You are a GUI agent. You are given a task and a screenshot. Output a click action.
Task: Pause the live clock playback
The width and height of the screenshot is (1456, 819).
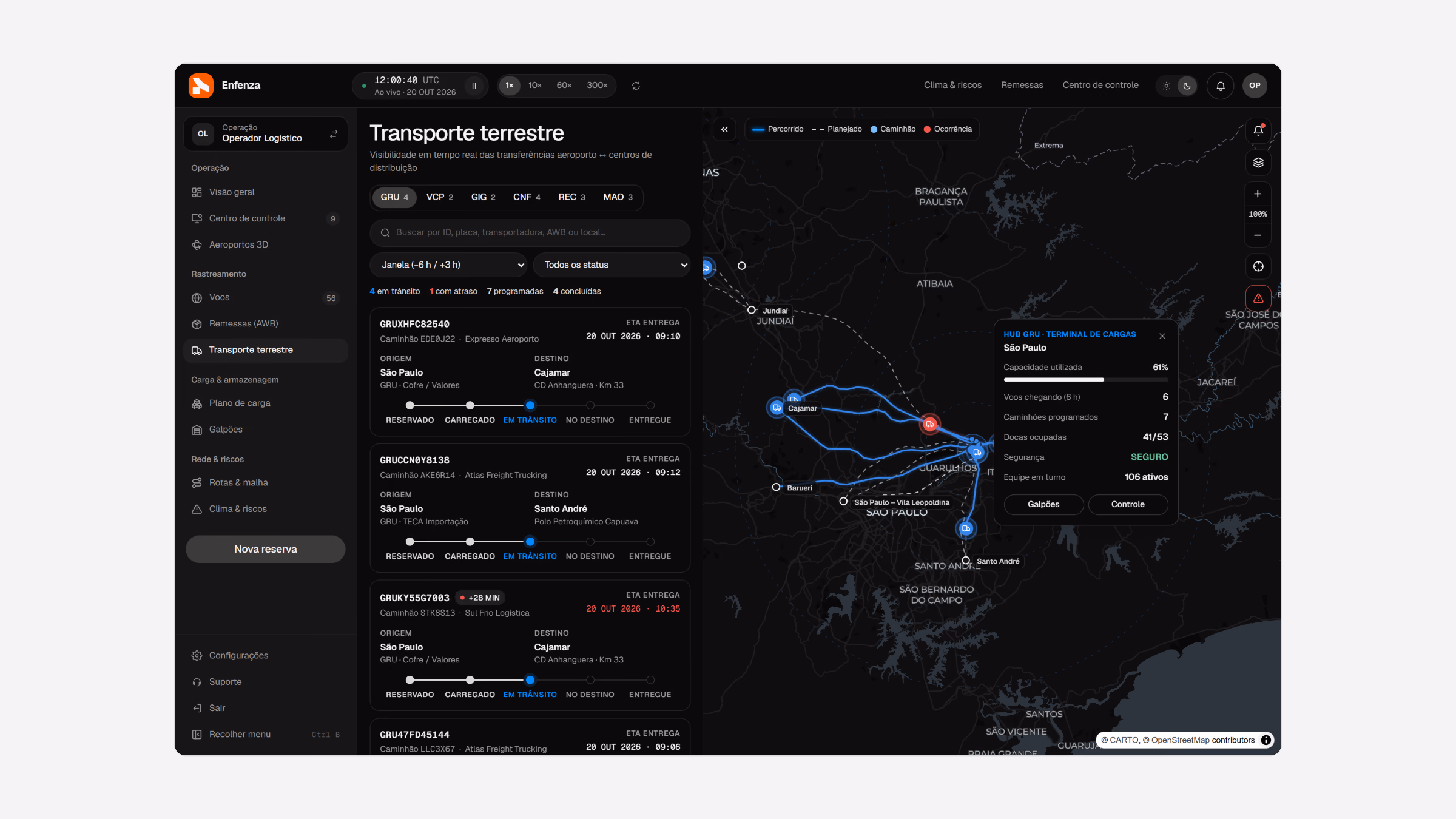474,86
